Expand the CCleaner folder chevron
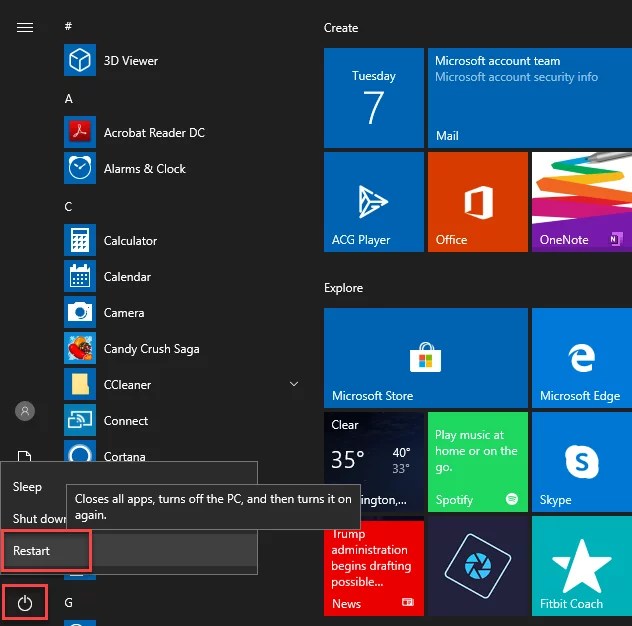The height and width of the screenshot is (626, 632). 294,384
